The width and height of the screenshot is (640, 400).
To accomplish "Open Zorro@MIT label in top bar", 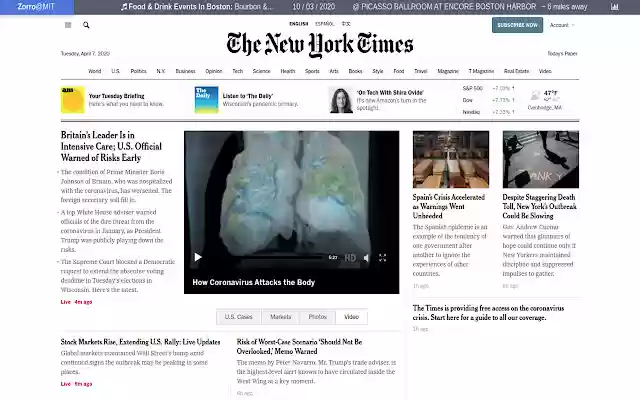I will (36, 7).
